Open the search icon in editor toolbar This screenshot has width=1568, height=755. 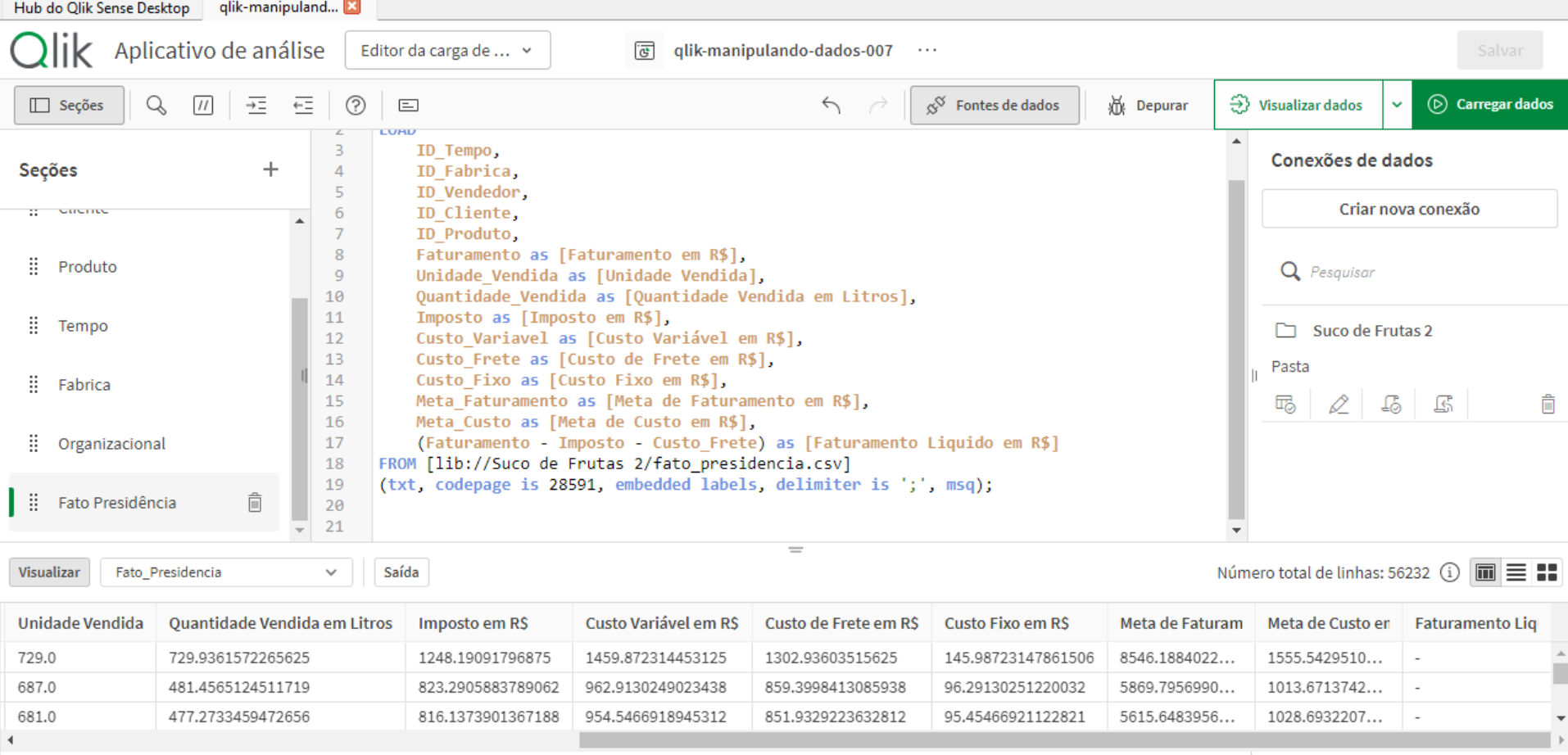point(156,105)
